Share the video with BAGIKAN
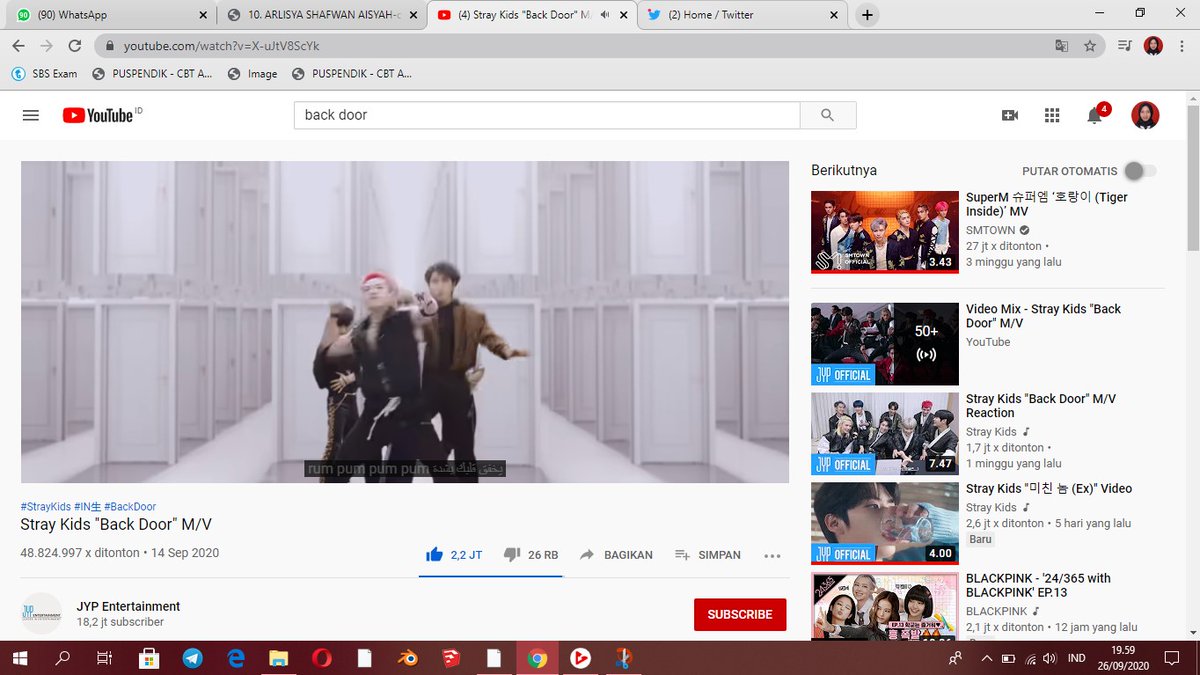 click(615, 555)
